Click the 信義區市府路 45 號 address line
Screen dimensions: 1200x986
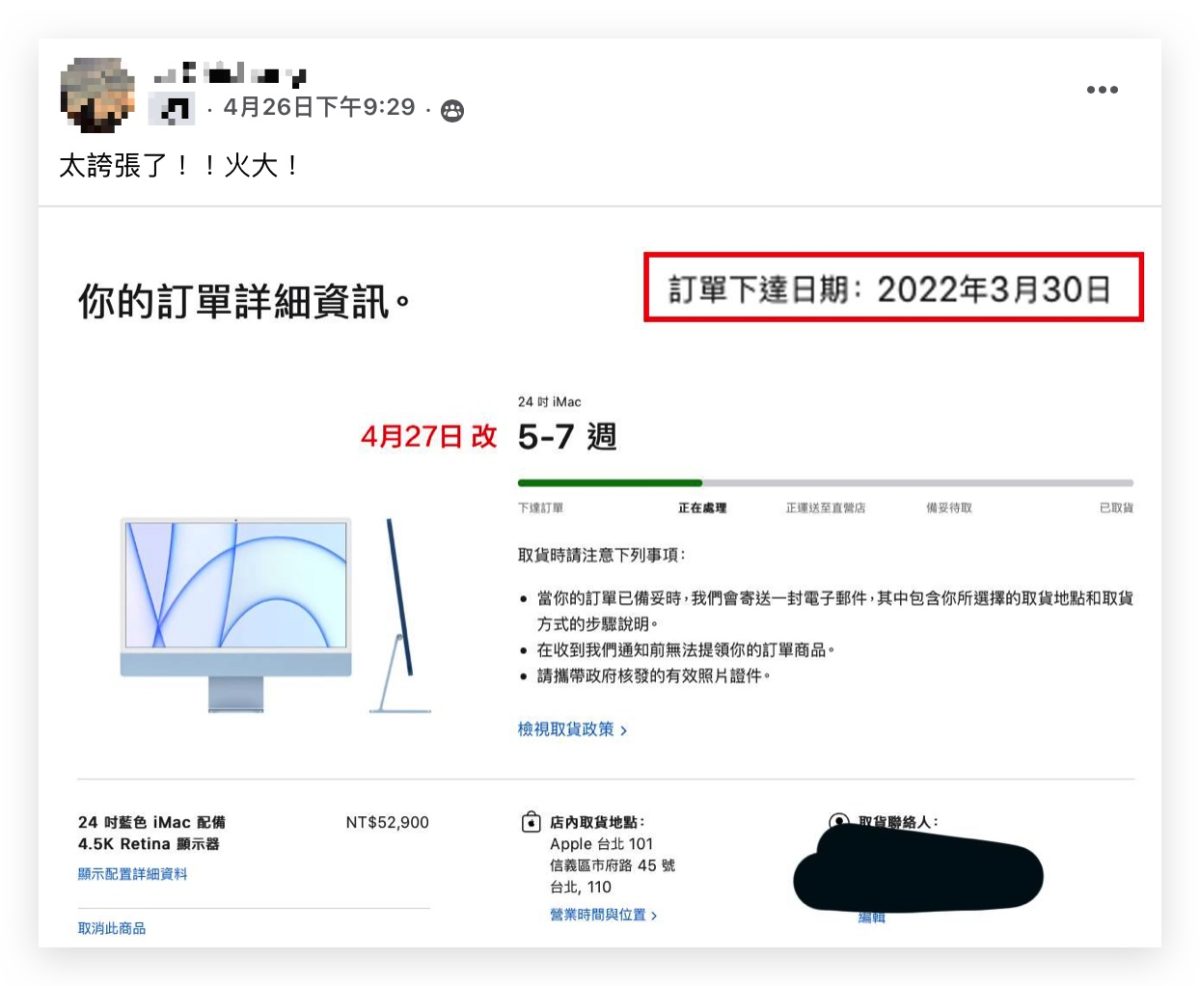pos(612,866)
